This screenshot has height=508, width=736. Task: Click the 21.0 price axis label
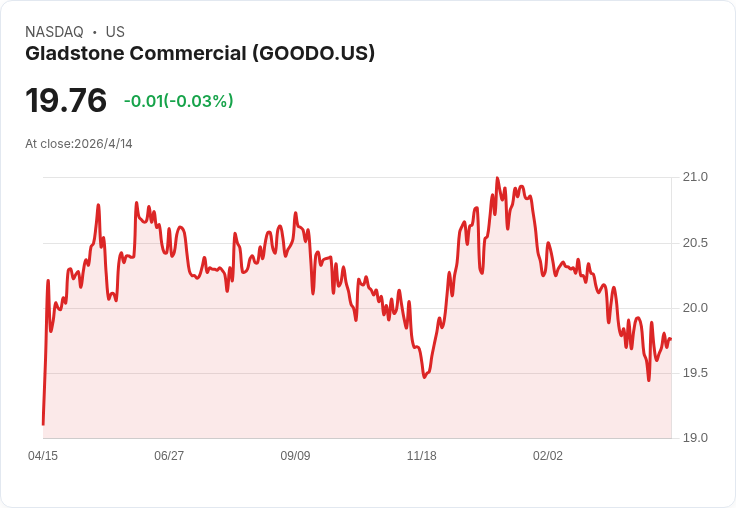click(x=695, y=177)
